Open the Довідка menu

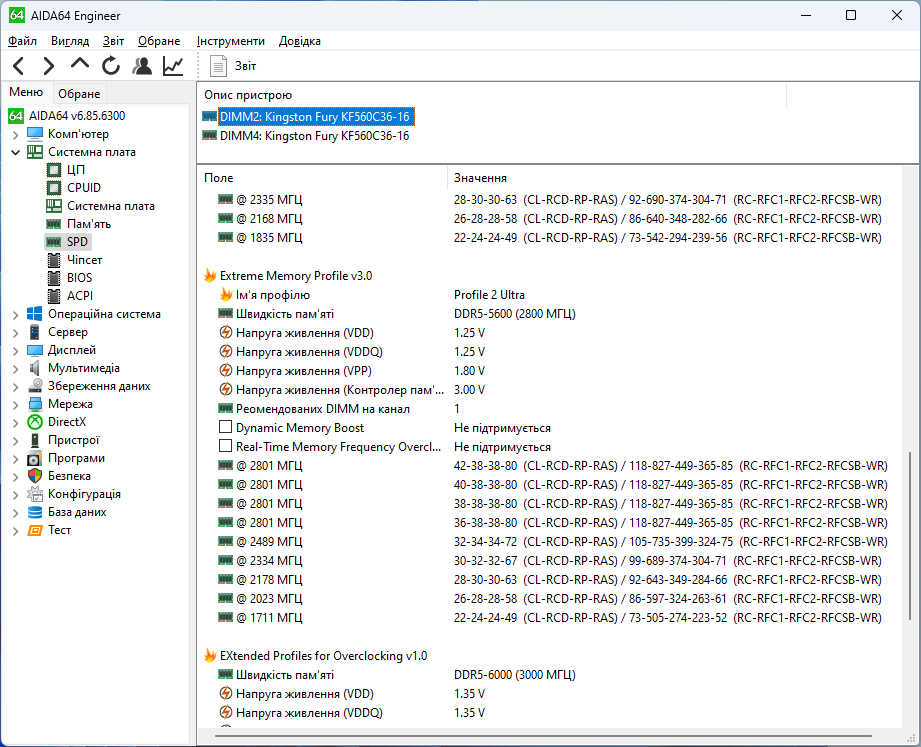pos(300,41)
